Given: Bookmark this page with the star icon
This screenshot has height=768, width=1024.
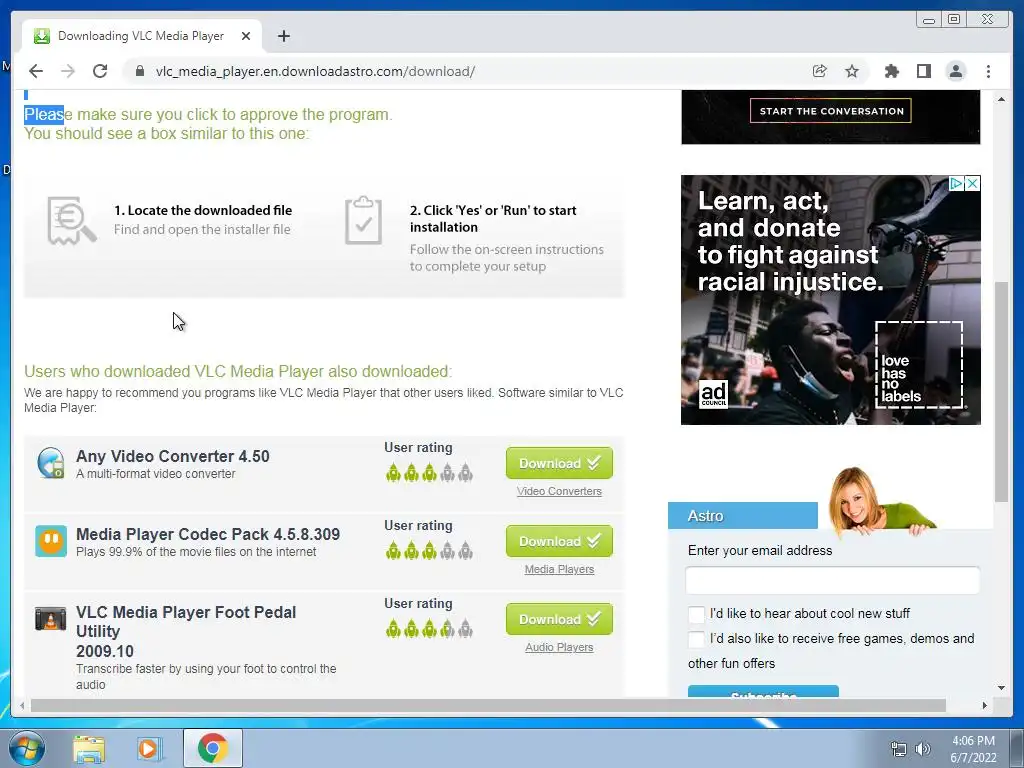Looking at the screenshot, I should [x=852, y=71].
